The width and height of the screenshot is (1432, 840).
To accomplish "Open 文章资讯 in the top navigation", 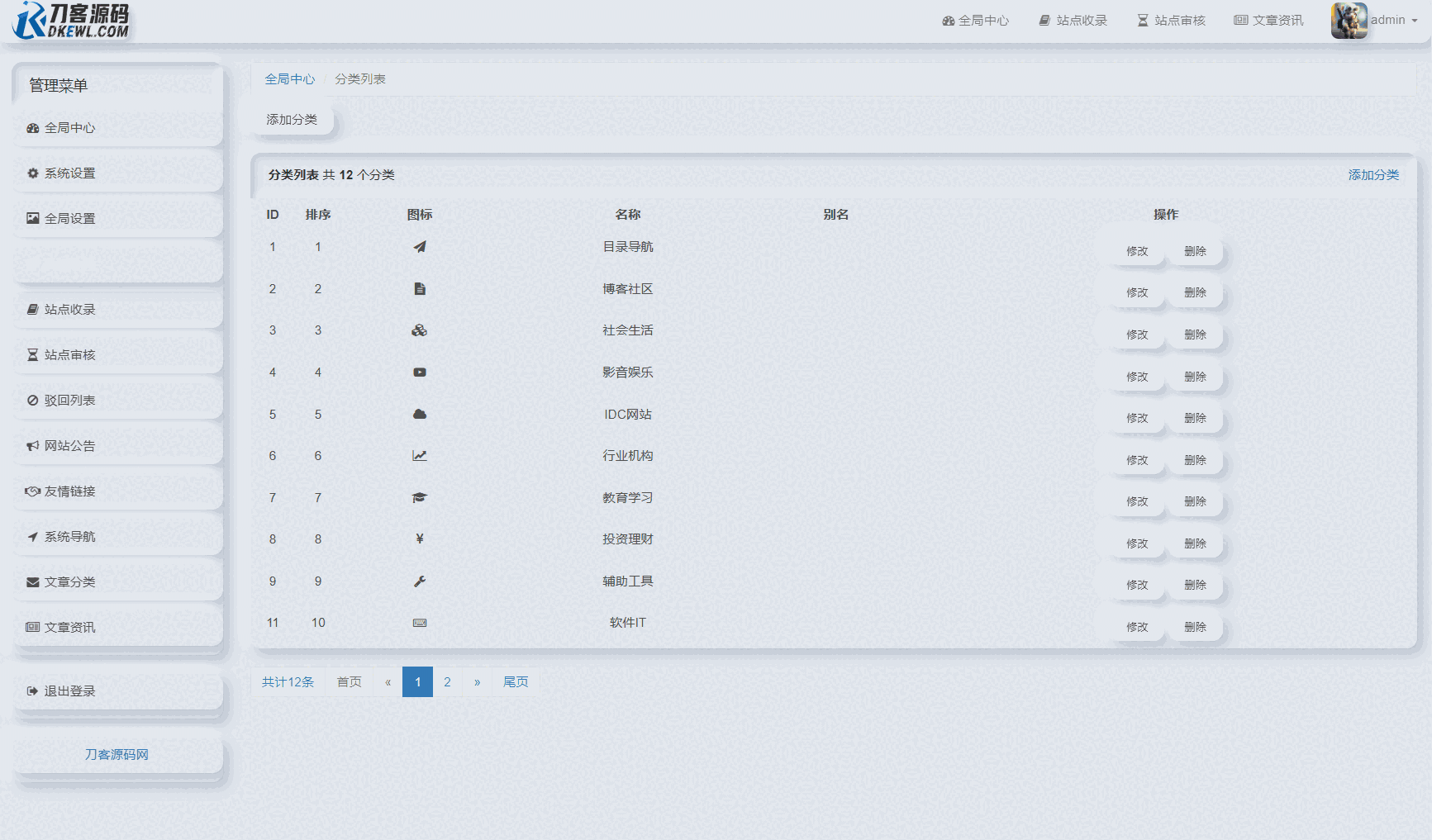I will point(1269,21).
